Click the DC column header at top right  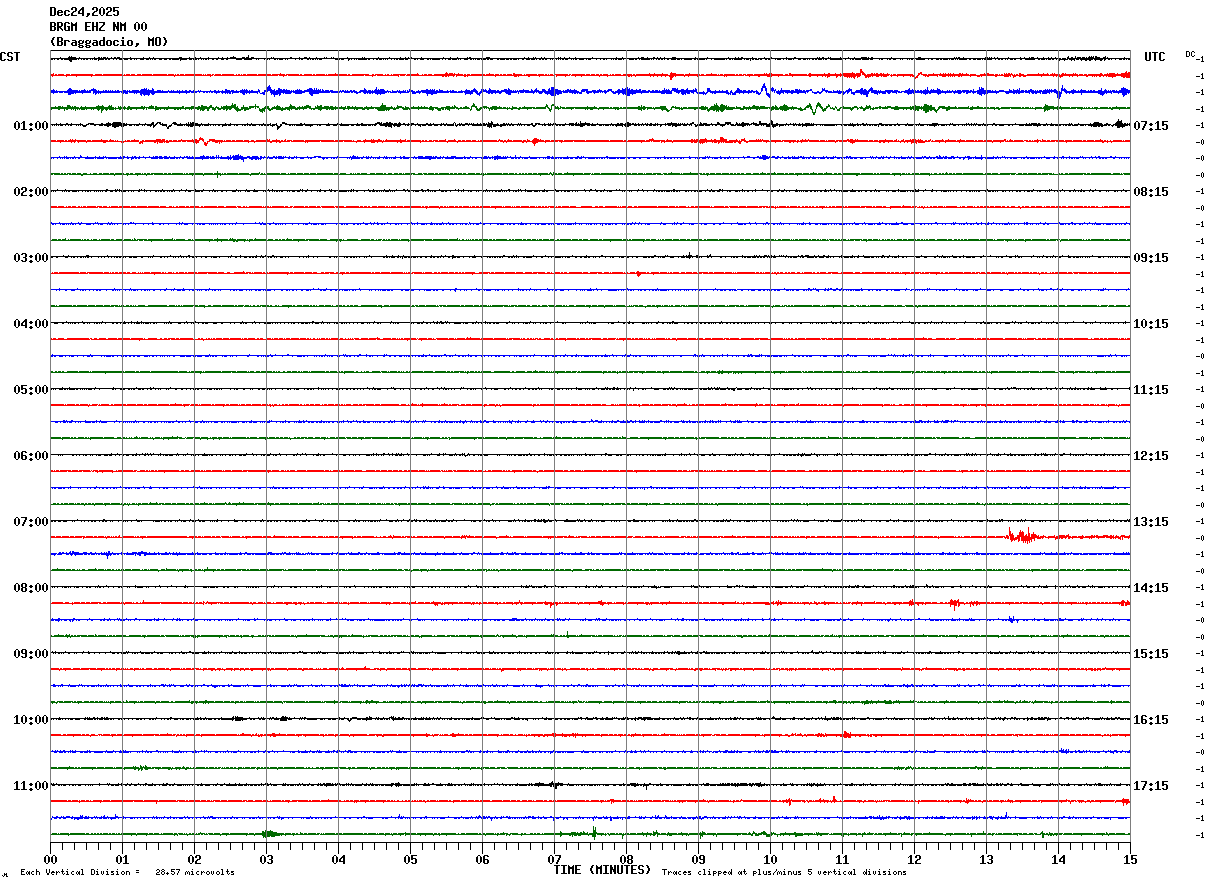click(x=1190, y=54)
